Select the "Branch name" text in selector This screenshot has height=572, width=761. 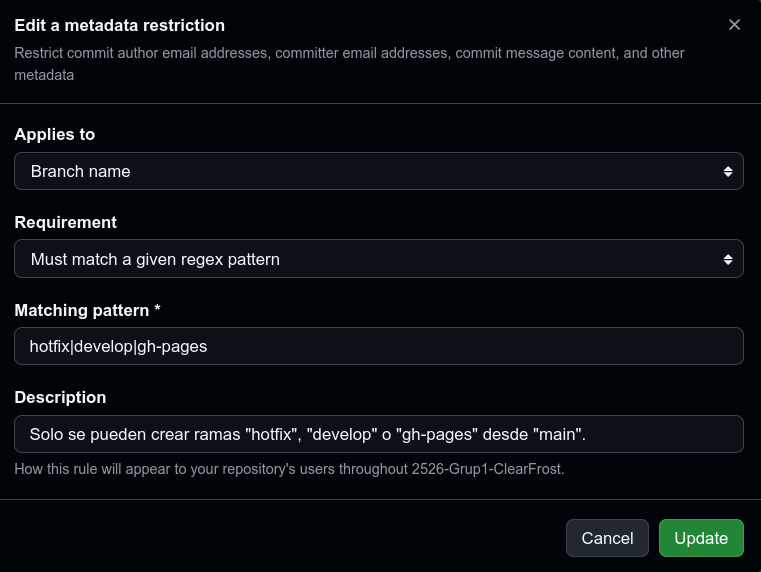click(x=80, y=171)
